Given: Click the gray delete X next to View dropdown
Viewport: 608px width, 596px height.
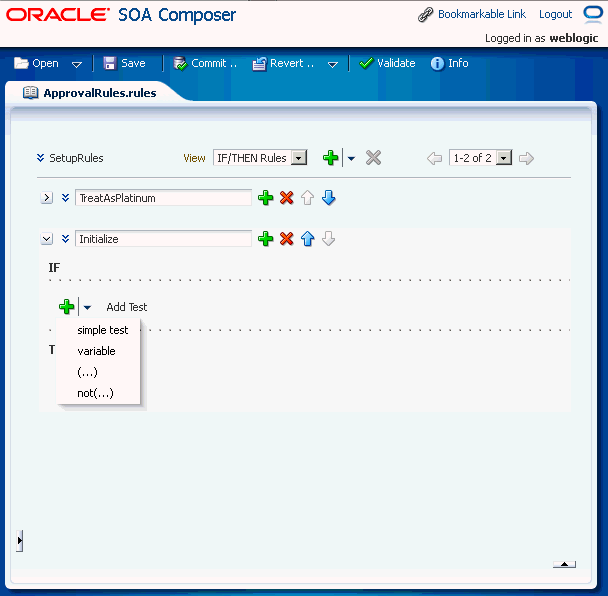Looking at the screenshot, I should 373,158.
